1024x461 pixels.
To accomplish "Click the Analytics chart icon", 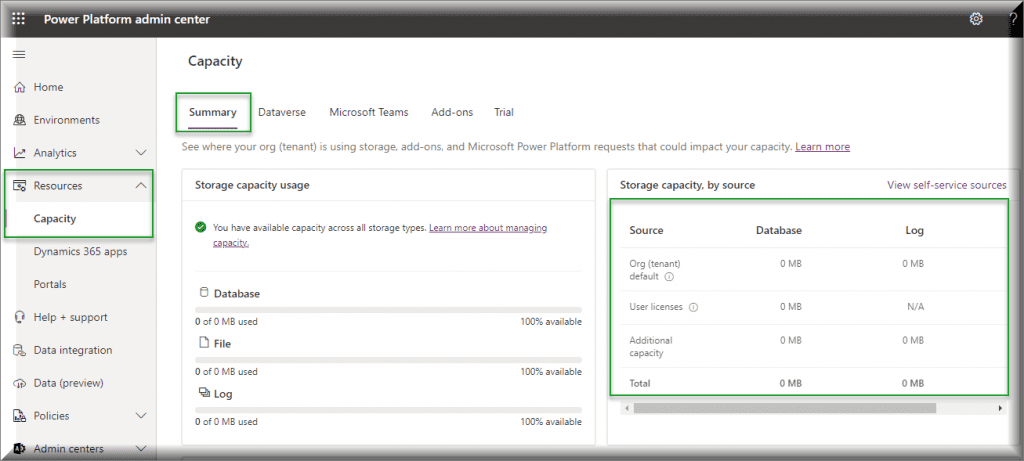I will (x=20, y=153).
